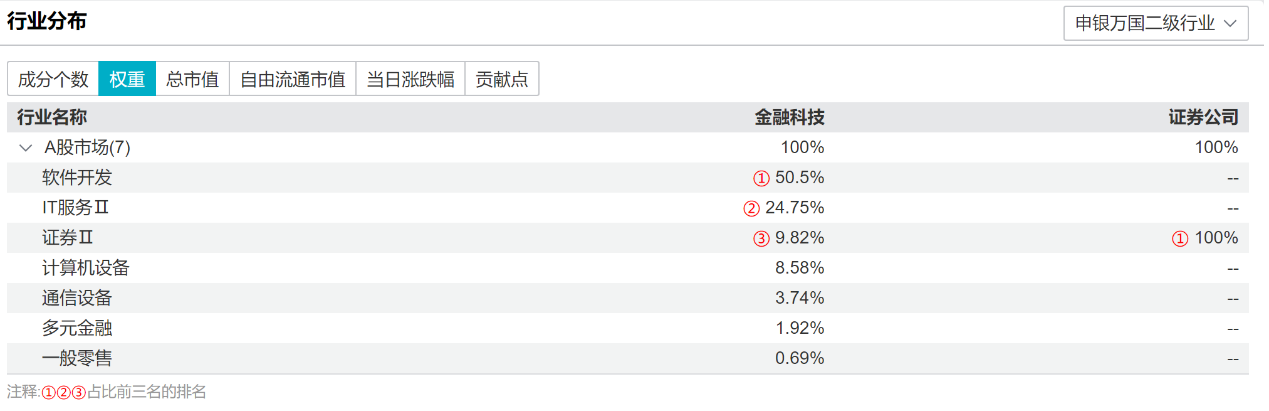The image size is (1269, 411).
Task: Click rank ③ icon beside 9.82%
Action: tap(761, 238)
